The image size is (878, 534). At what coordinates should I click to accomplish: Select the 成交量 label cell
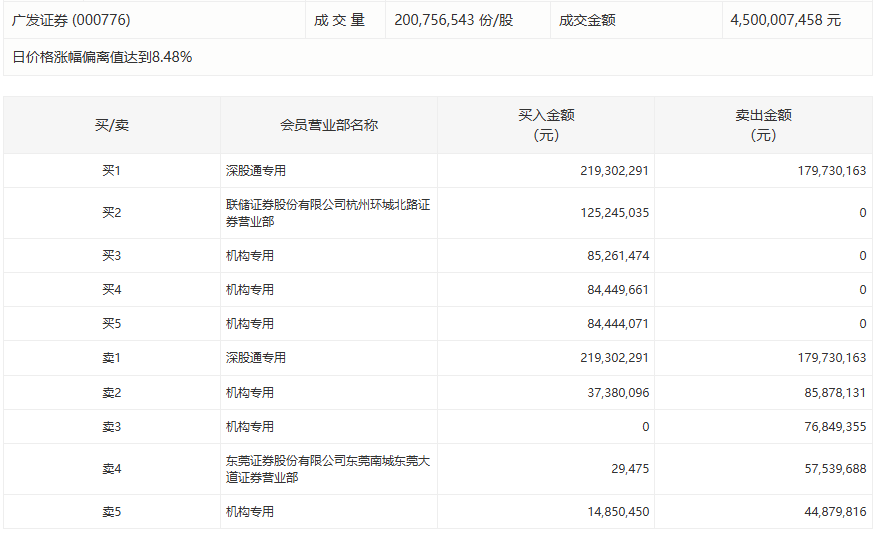pyautogui.click(x=339, y=20)
